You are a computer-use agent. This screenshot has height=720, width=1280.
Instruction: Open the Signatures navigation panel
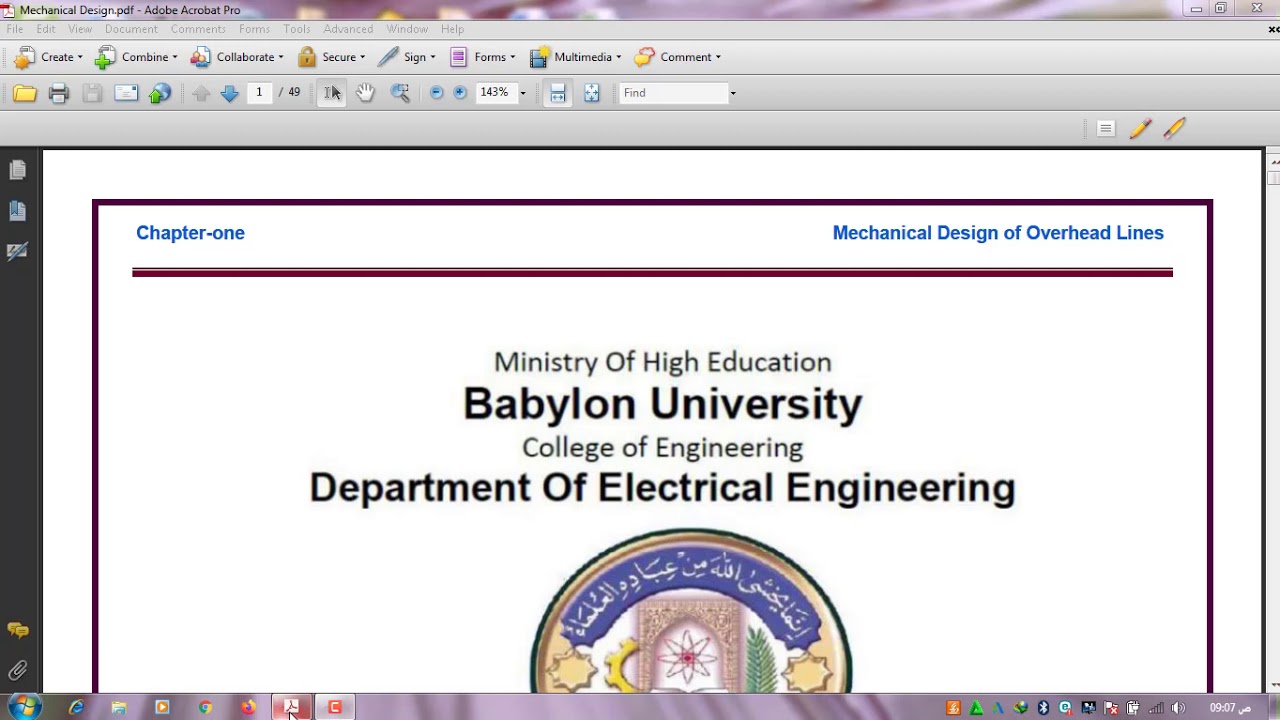[17, 251]
